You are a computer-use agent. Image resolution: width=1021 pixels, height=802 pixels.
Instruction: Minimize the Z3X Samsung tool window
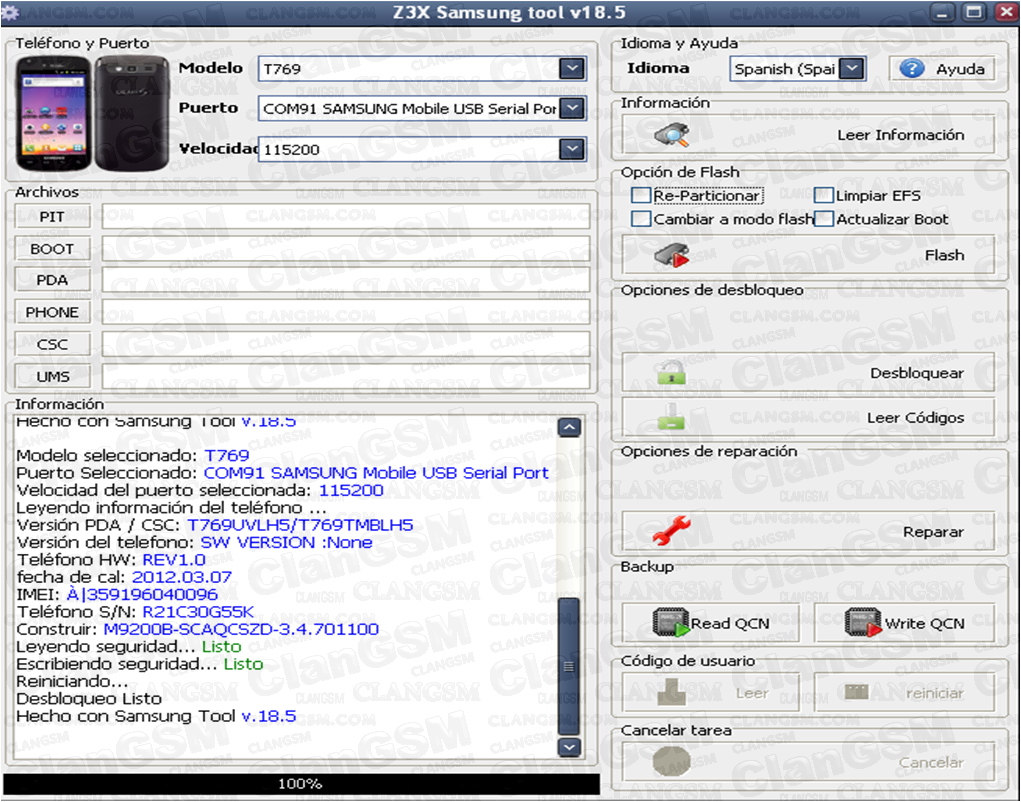tap(942, 12)
